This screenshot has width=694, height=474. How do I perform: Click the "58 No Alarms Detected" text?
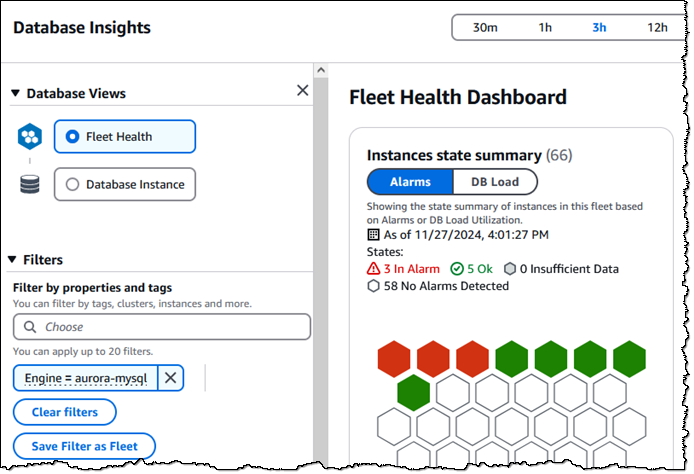pyautogui.click(x=446, y=286)
